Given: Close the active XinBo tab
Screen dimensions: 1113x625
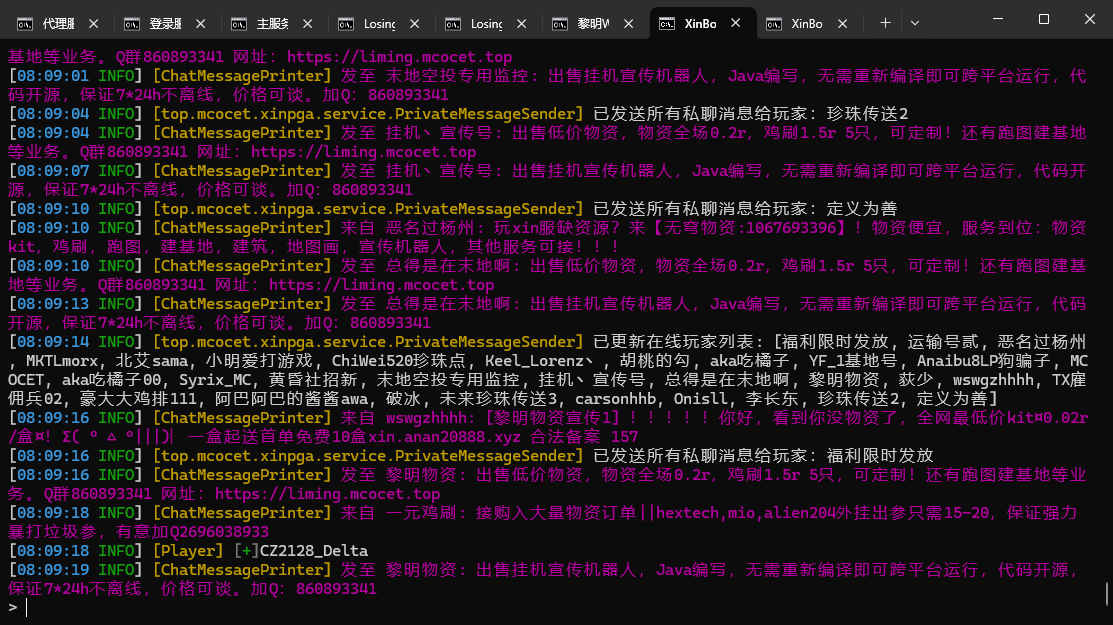Looking at the screenshot, I should coord(736,22).
